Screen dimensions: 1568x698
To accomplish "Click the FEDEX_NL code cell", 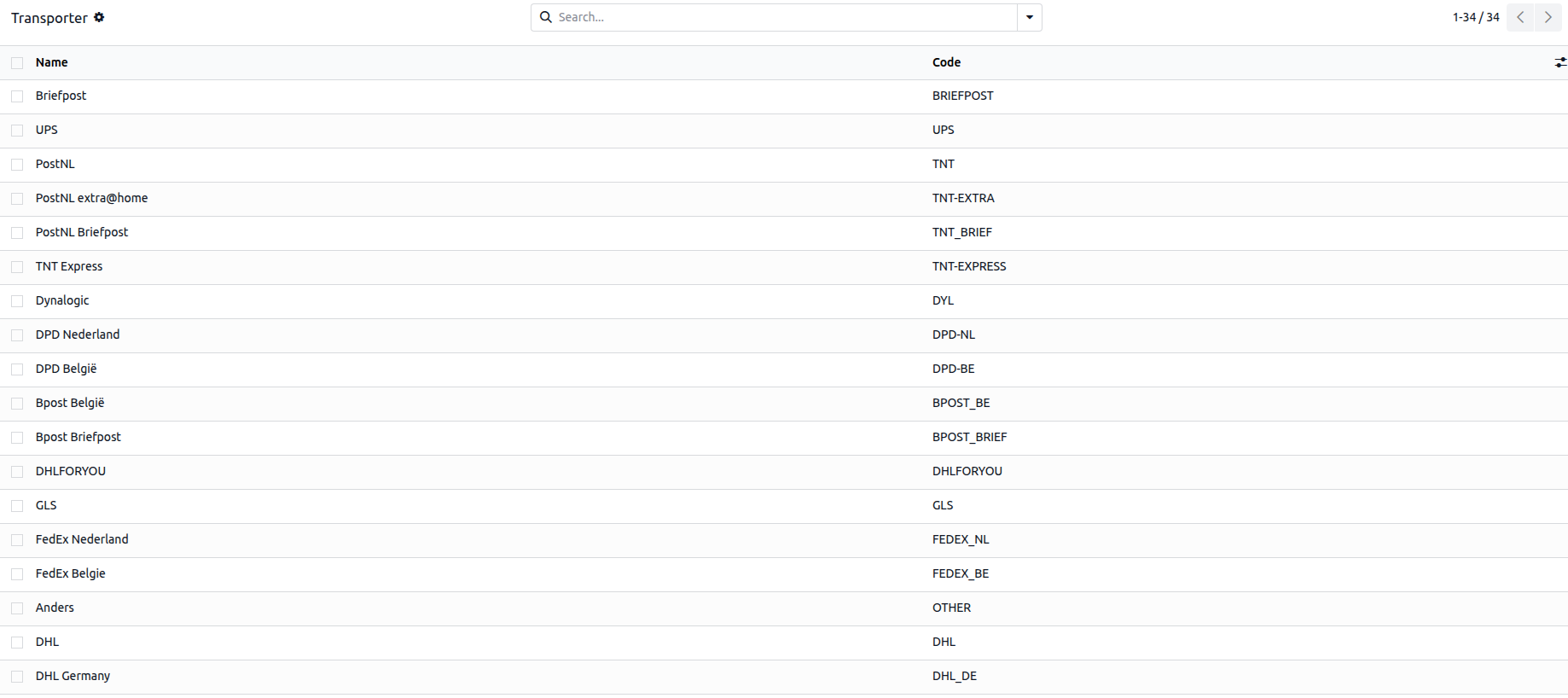I will pos(961,539).
